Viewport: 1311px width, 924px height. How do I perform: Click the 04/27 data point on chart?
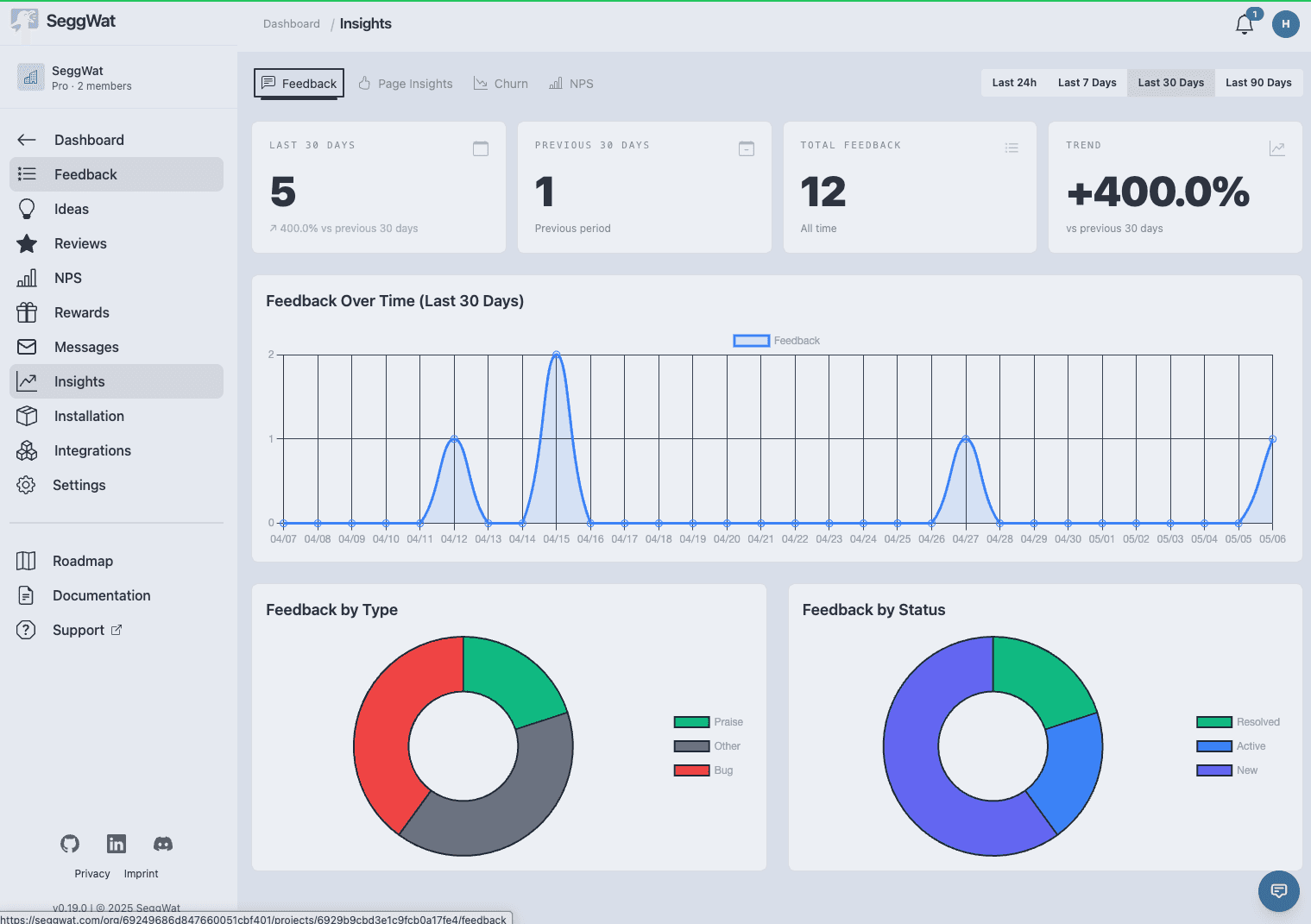click(966, 439)
